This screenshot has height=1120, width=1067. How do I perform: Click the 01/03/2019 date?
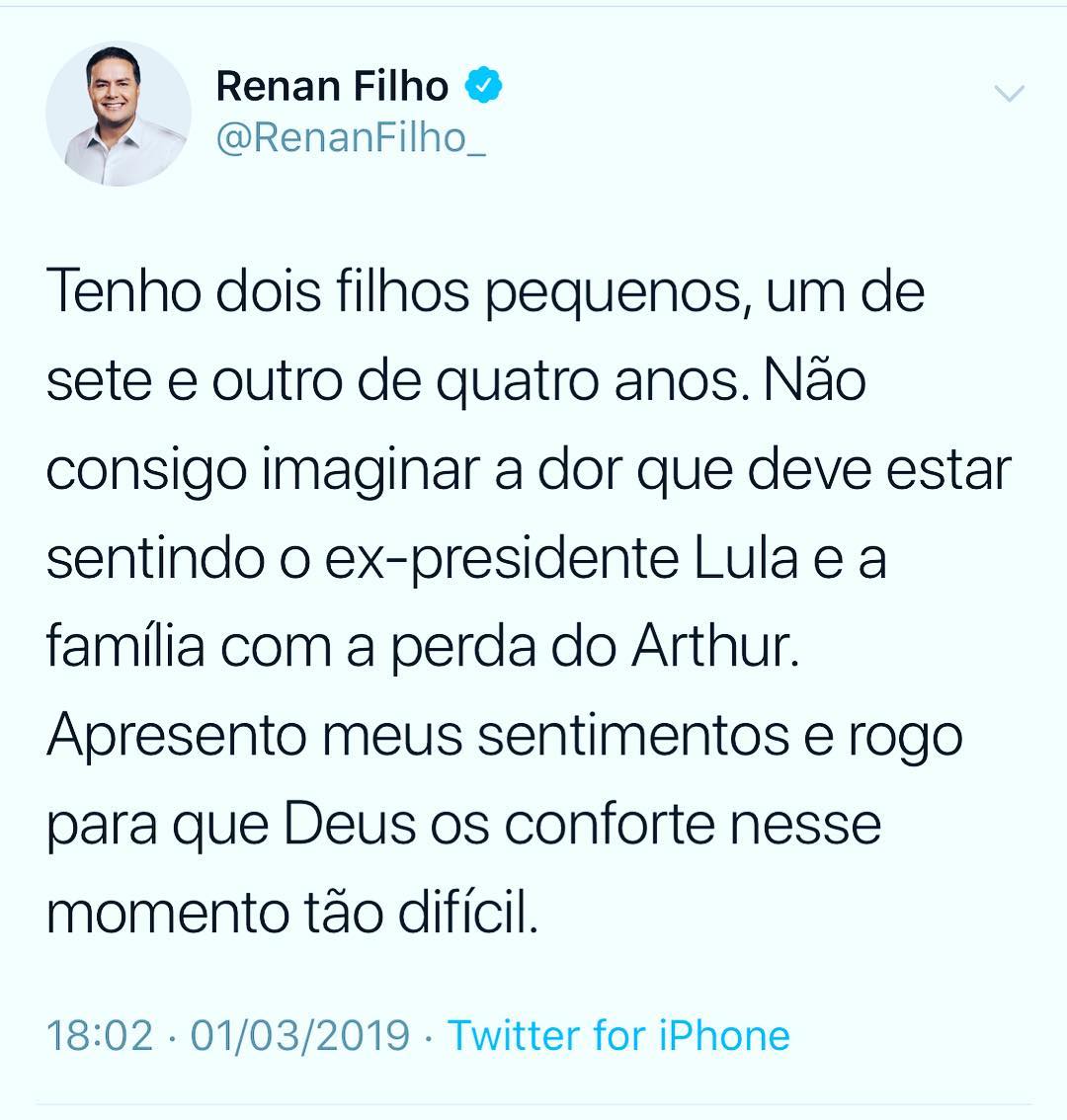click(300, 1036)
